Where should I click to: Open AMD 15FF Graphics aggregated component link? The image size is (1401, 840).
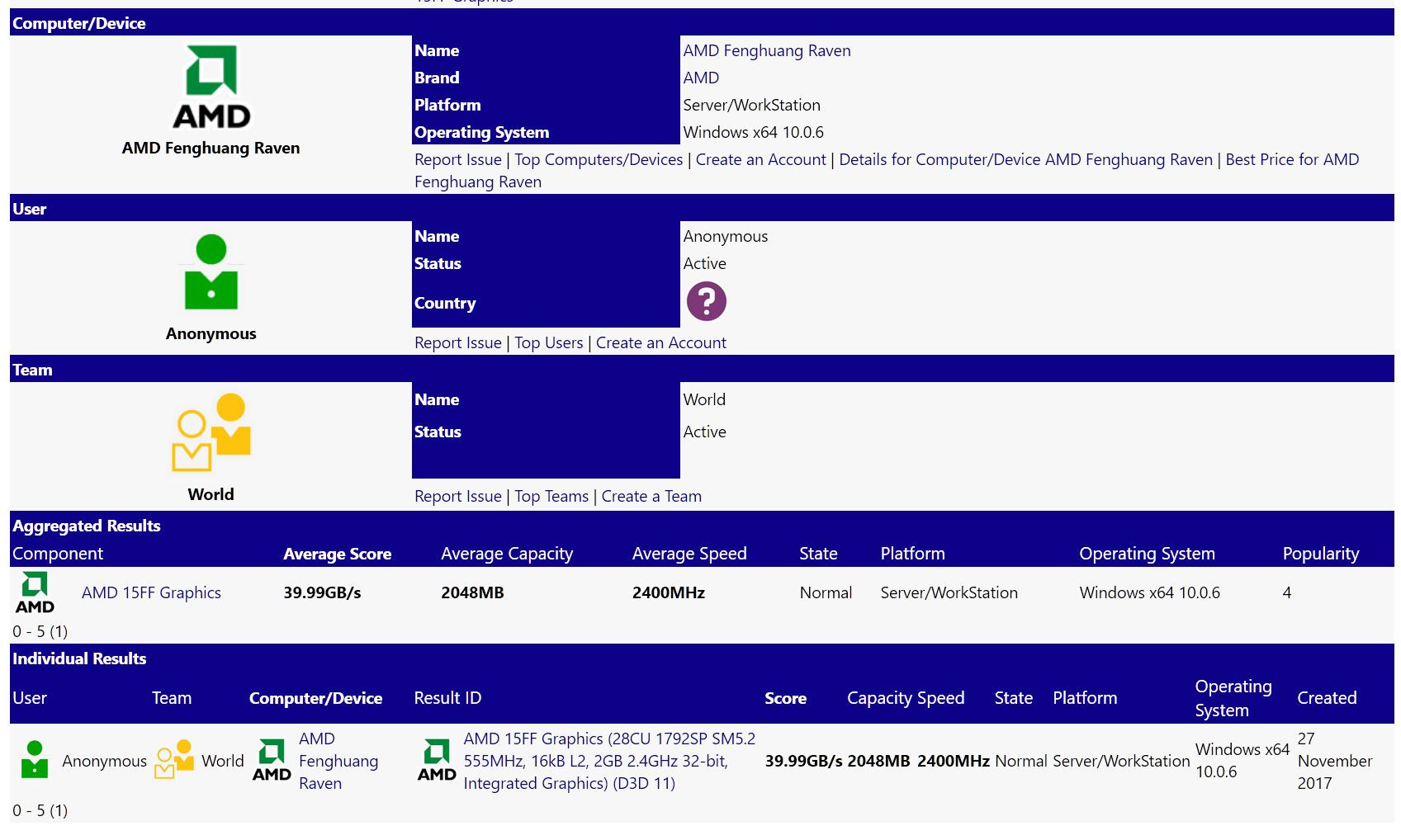pyautogui.click(x=151, y=592)
